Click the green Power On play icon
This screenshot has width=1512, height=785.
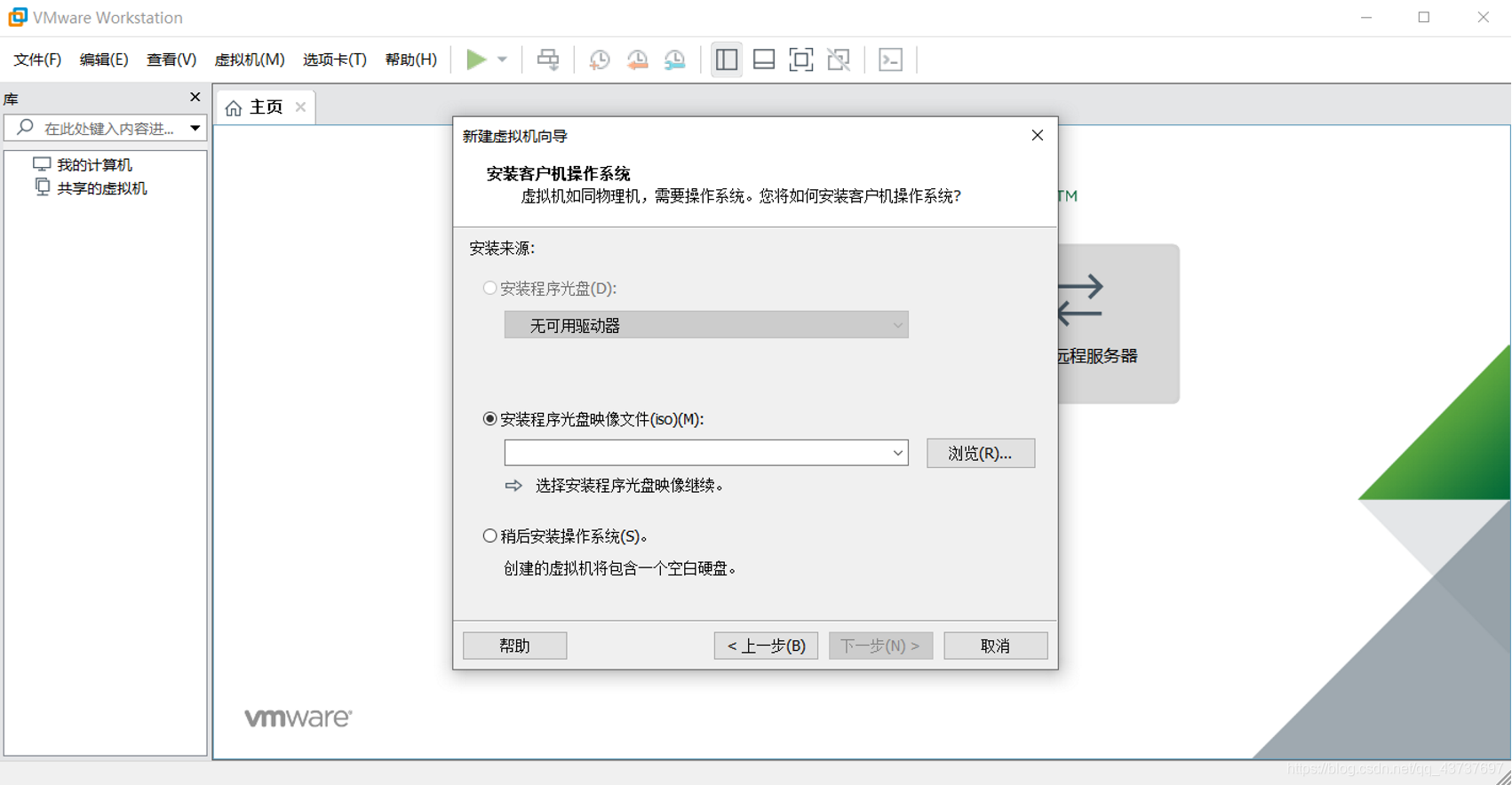click(476, 59)
